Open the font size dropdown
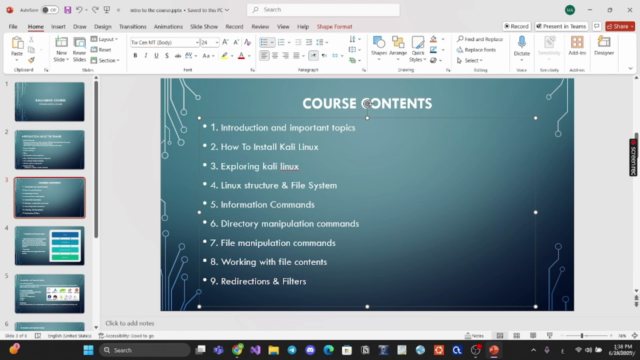This screenshot has width=640, height=360. (217, 42)
